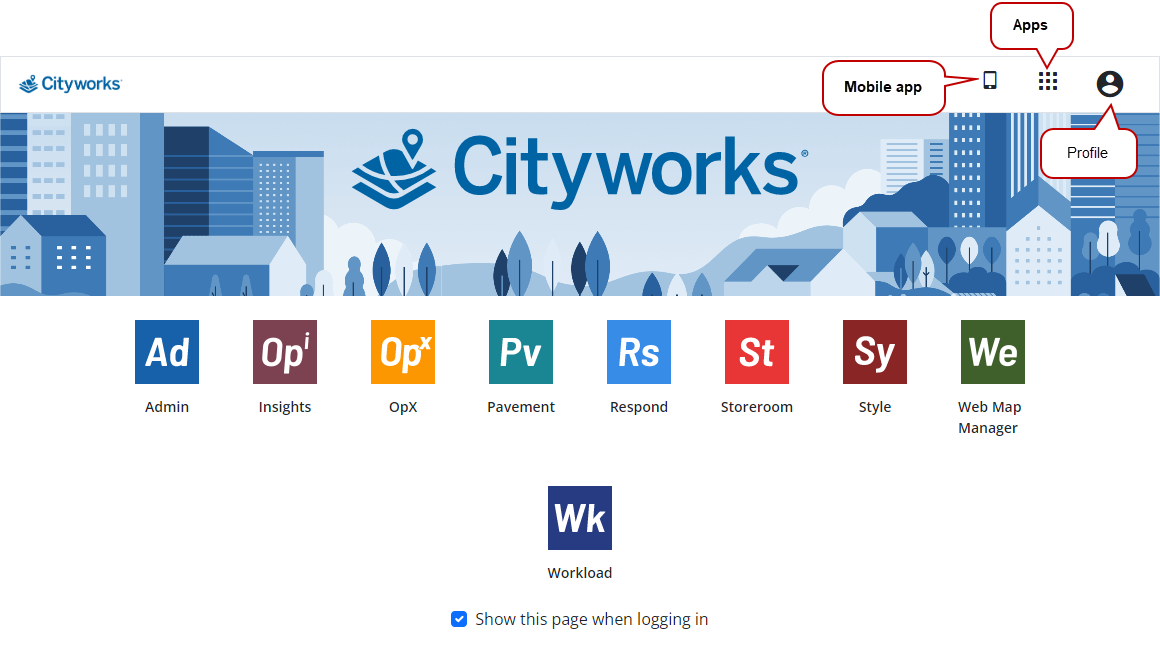
Task: Open the Workload app tile
Action: (580, 518)
